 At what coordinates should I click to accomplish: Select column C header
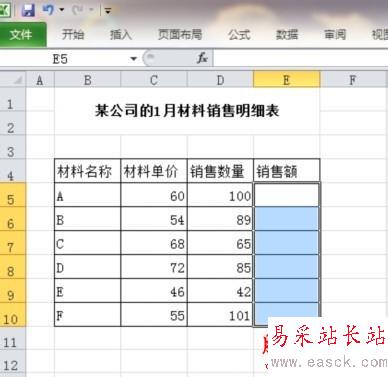[x=154, y=80]
